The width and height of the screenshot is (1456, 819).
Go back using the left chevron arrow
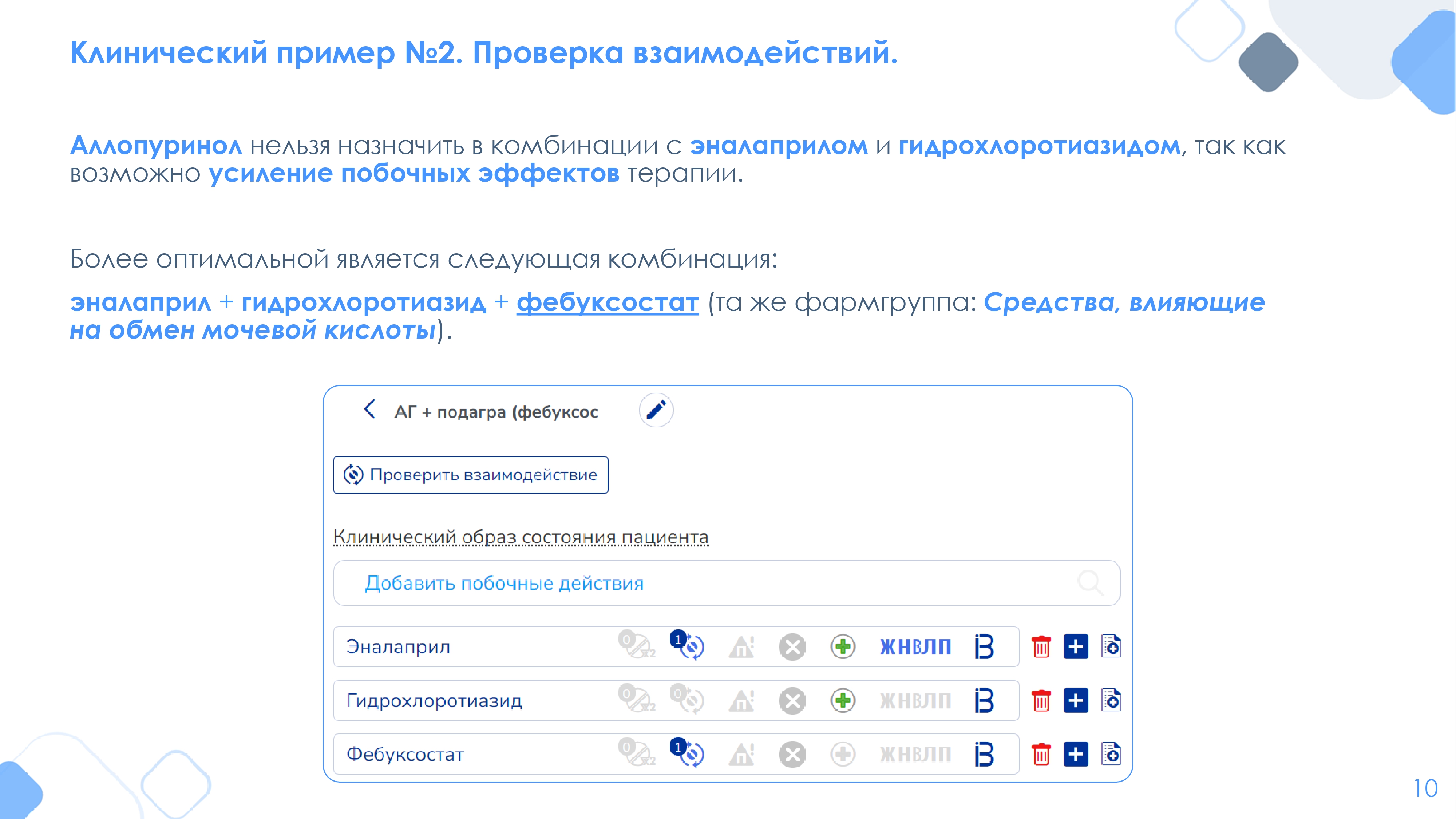point(370,409)
